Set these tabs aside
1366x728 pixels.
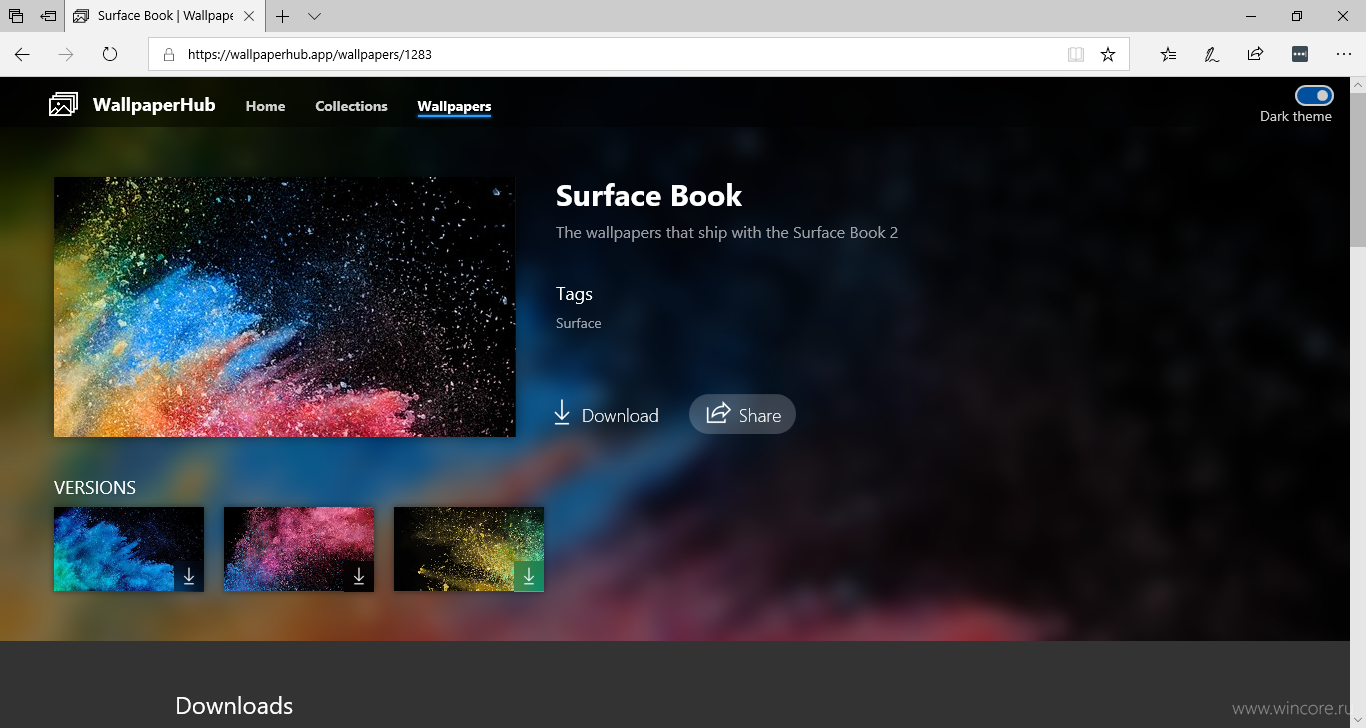click(48, 16)
